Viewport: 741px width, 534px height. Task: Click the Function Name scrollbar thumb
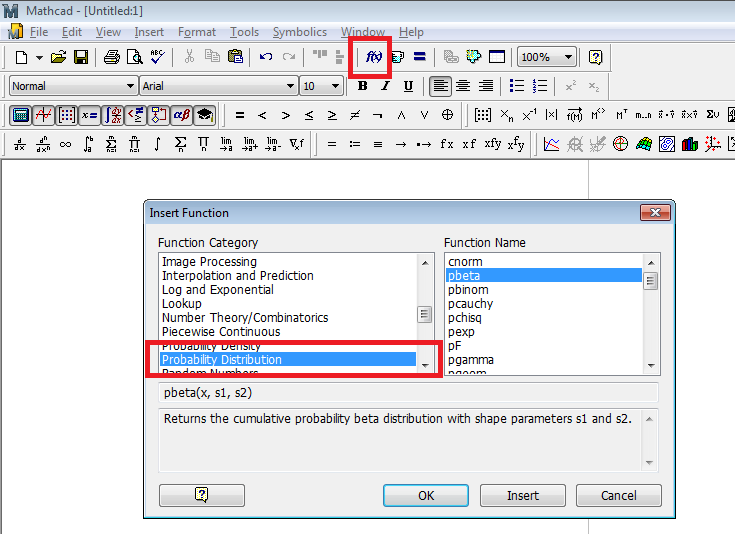pos(651,281)
